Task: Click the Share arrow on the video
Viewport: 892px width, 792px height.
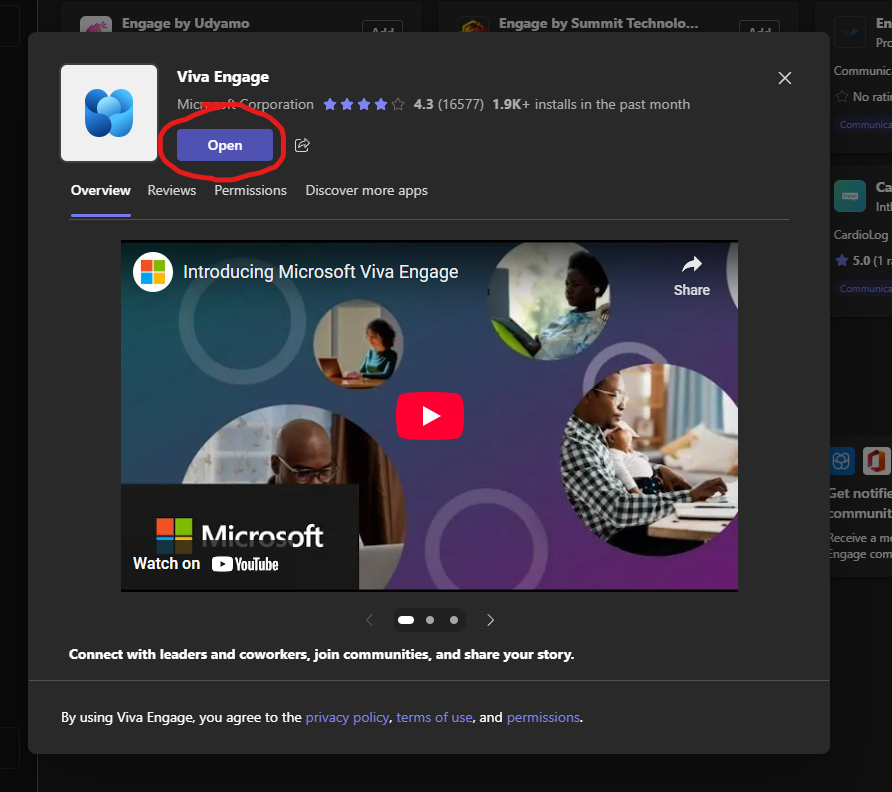Action: point(692,277)
